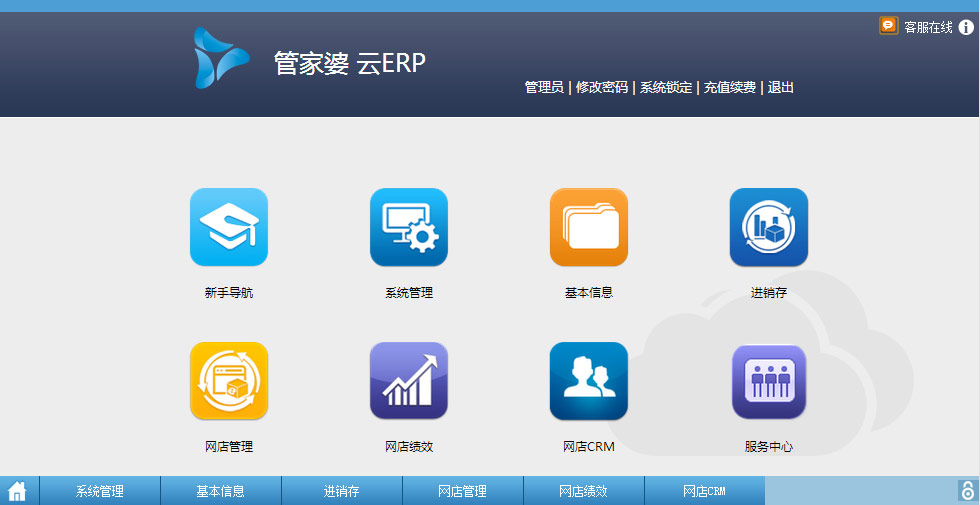980x505 pixels.
Task: Select 网店绩效 tab in bottom bar
Action: (584, 491)
